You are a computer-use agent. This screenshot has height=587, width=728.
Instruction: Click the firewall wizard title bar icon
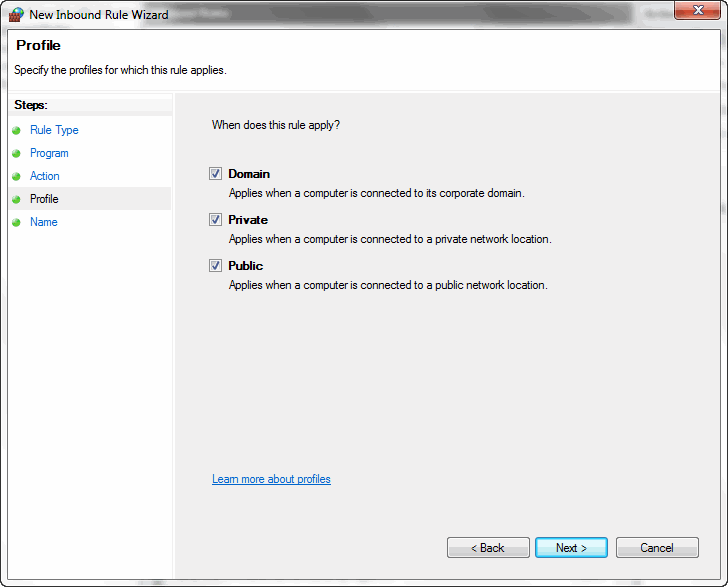16,14
